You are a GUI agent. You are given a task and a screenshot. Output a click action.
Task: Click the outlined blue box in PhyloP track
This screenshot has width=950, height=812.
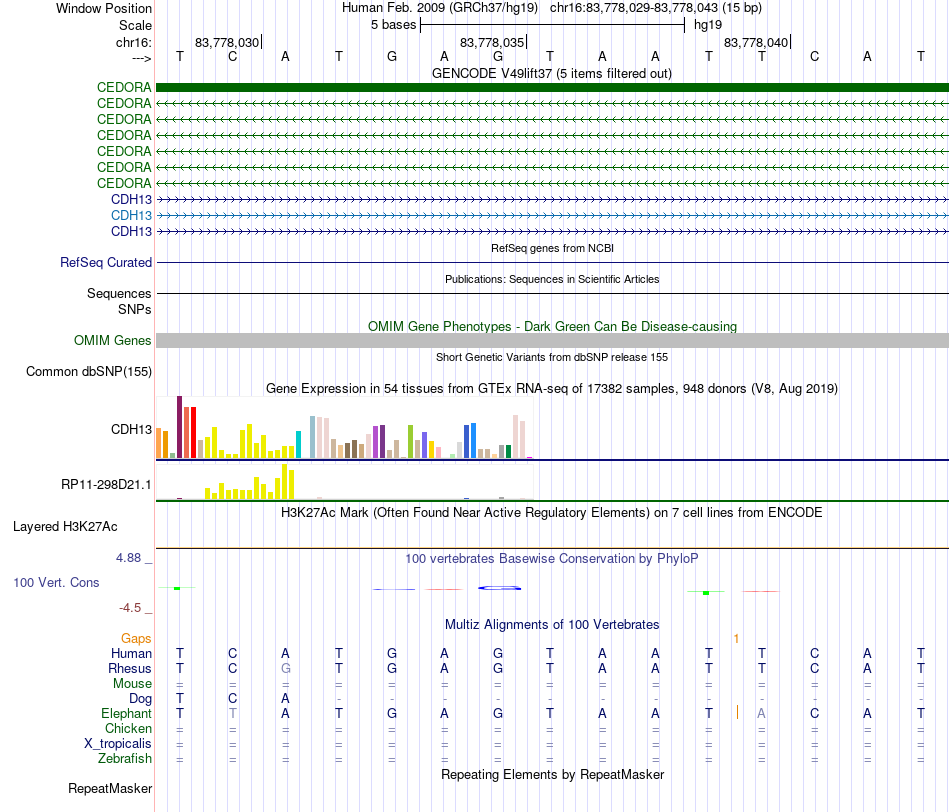pyautogui.click(x=500, y=588)
